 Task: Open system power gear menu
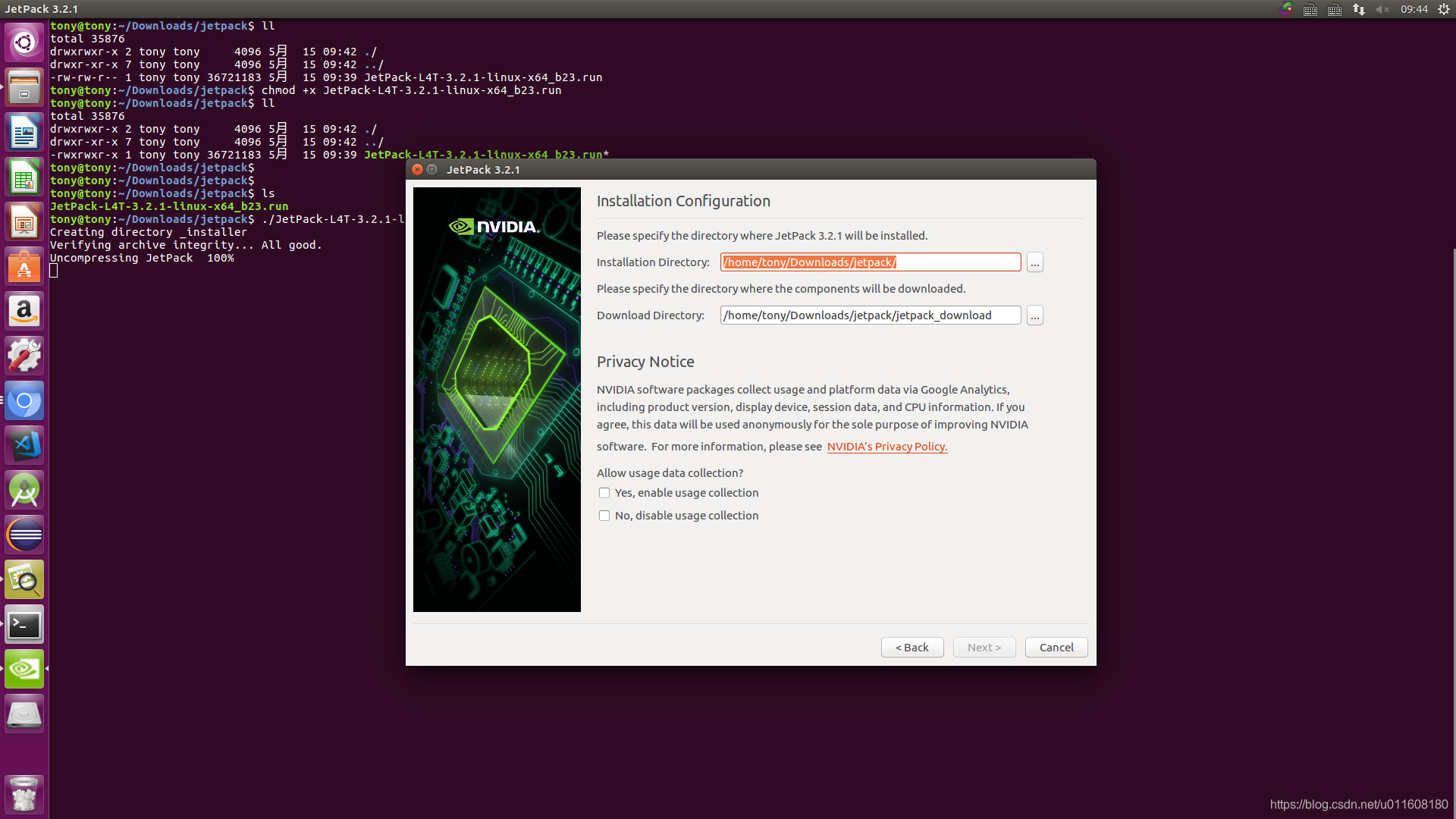(1444, 9)
